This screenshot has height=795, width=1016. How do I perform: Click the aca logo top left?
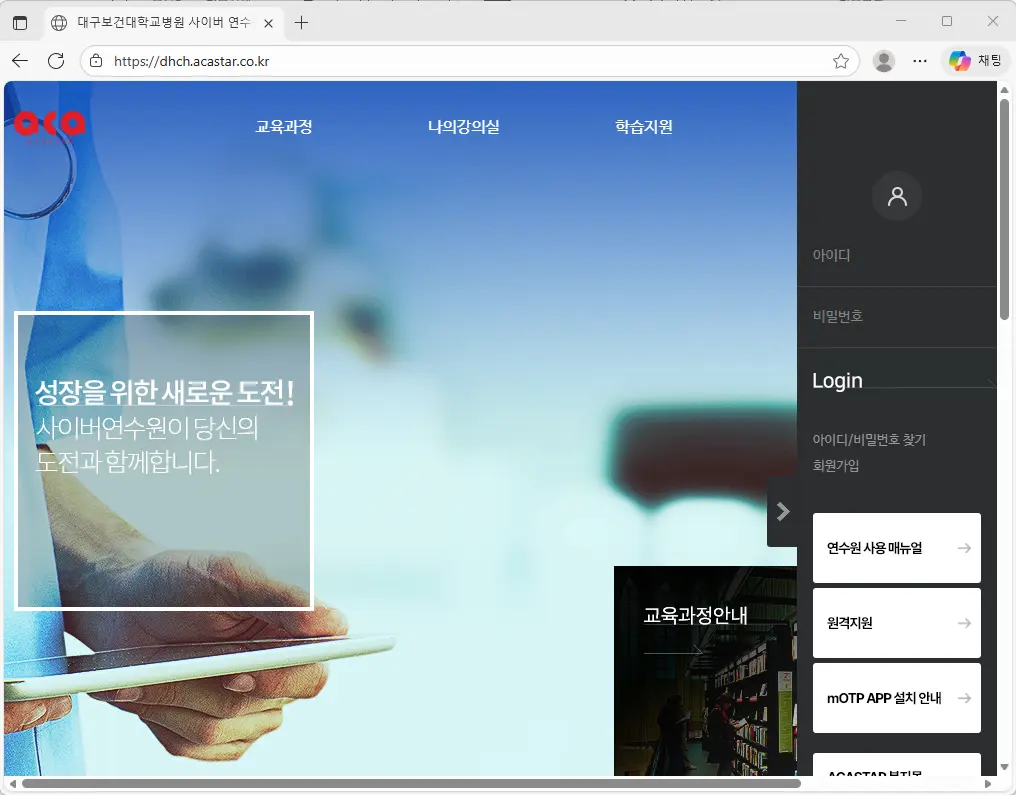tap(48, 124)
